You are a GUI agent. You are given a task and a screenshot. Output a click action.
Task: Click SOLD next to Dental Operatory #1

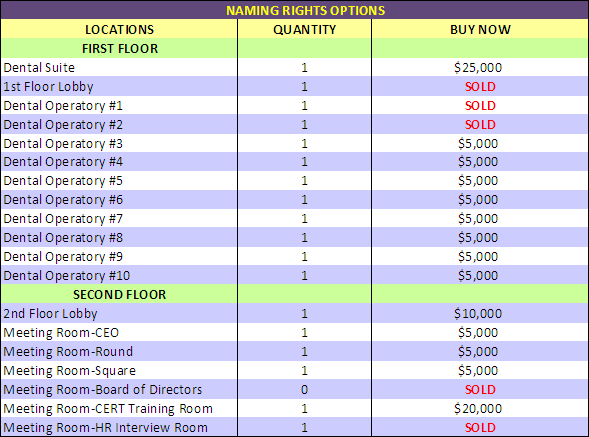pos(480,106)
